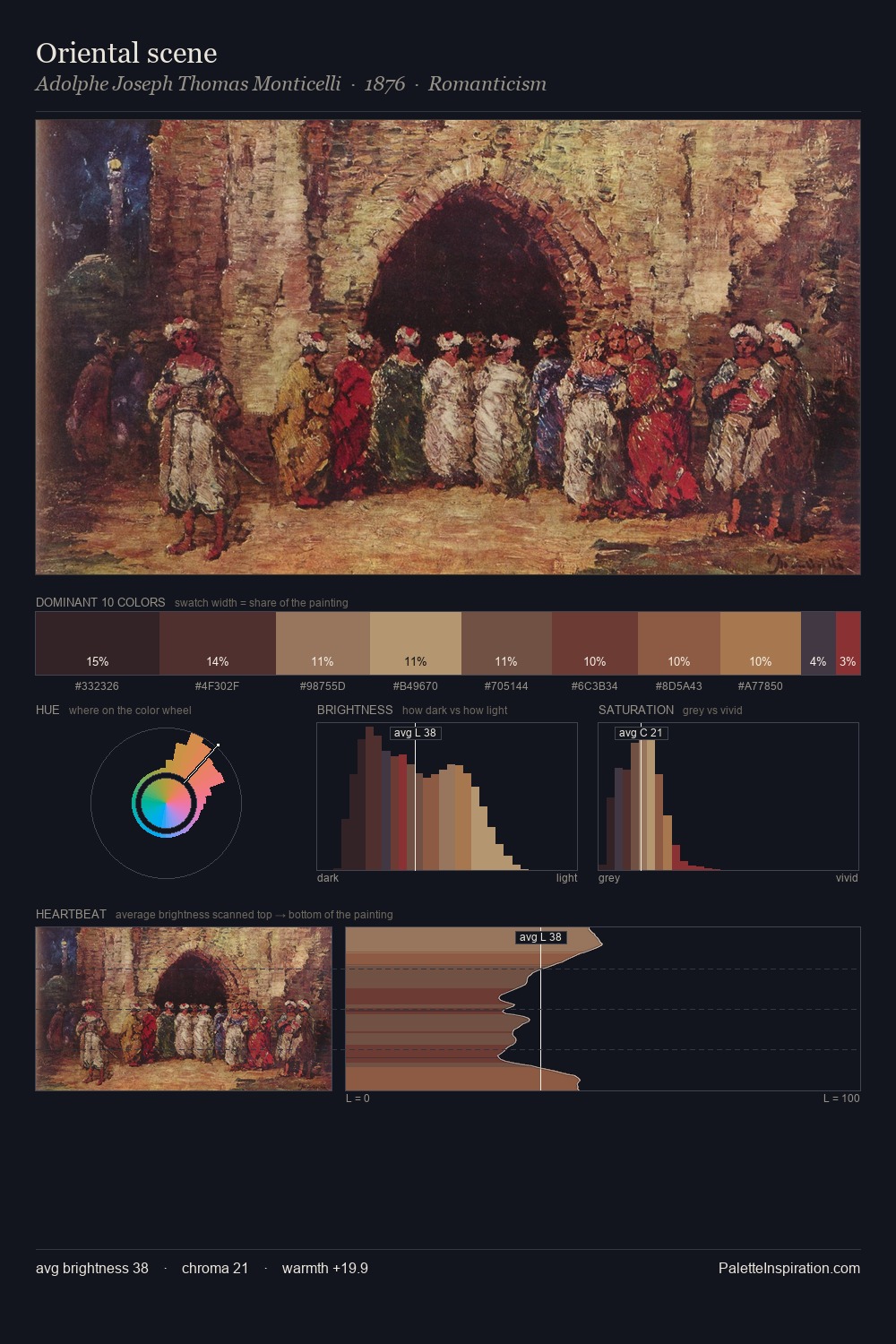Click artist name Adolphe Joseph Thomas Monticelli
896x1344 pixels.
(188, 83)
